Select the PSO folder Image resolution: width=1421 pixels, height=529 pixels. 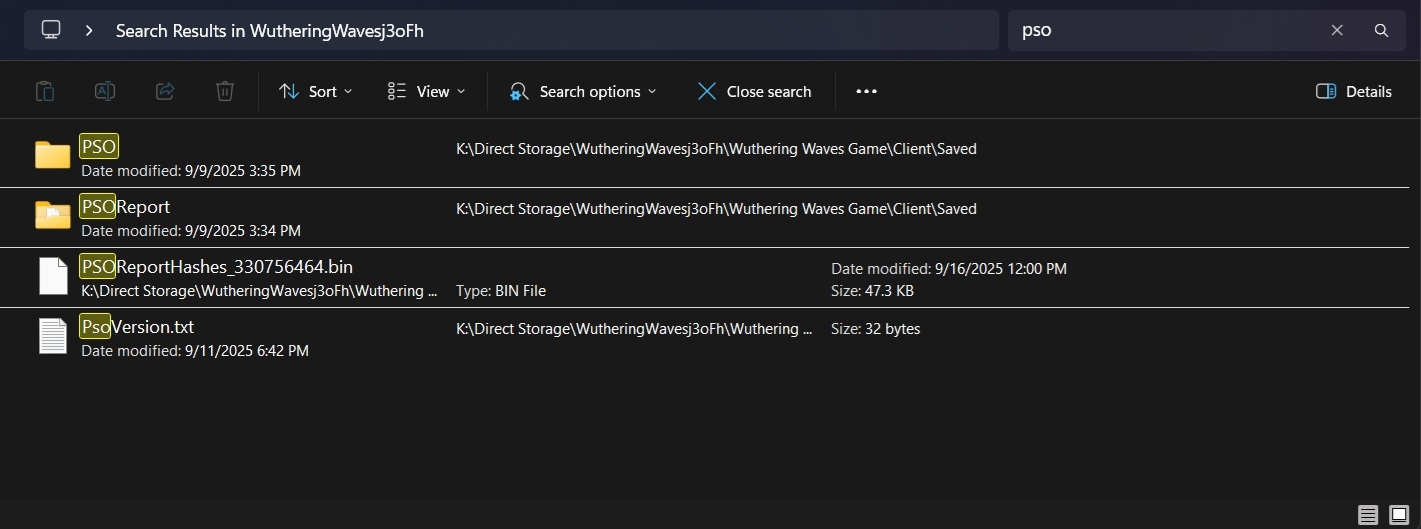pos(99,147)
